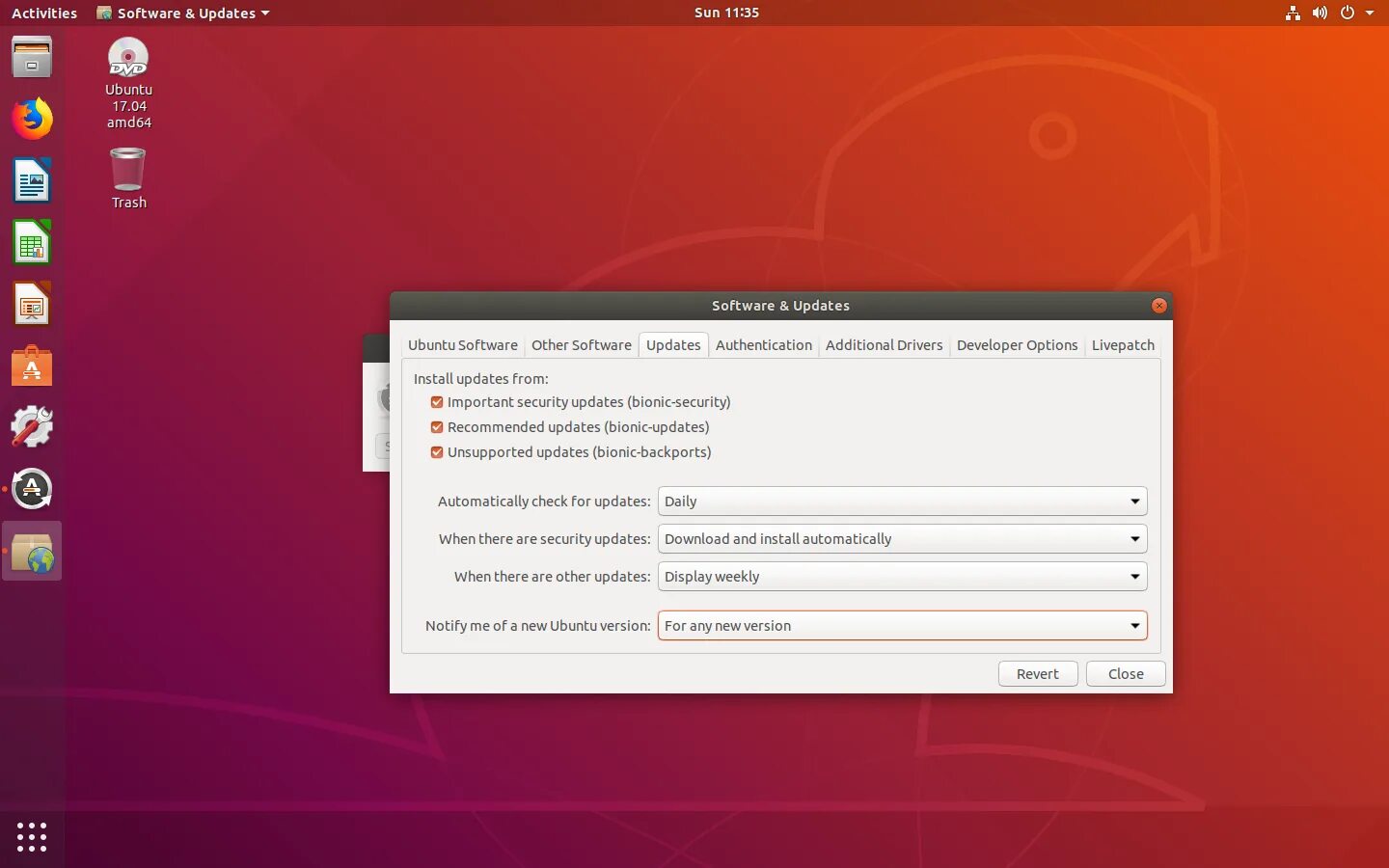Close the Software & Updates window

point(1159,306)
